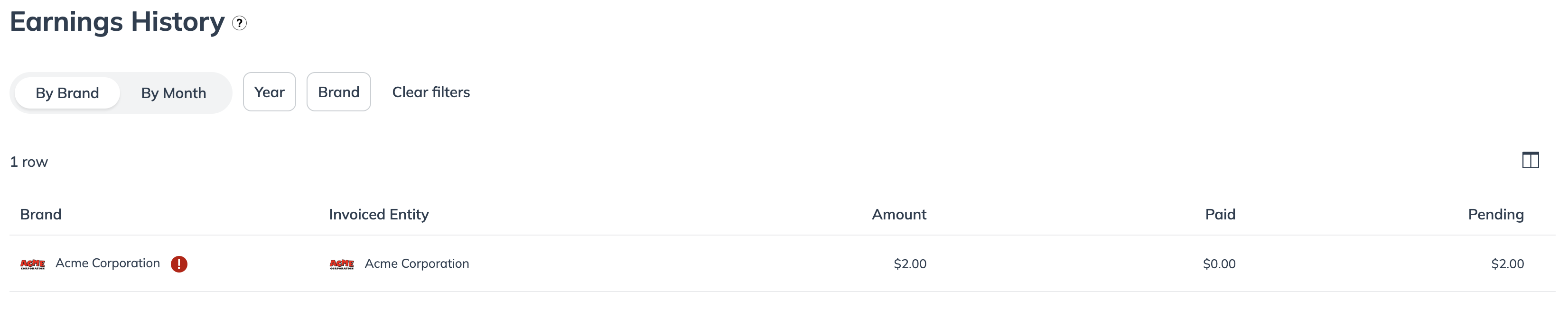The height and width of the screenshot is (309, 1568).
Task: Click the help icon beside Earnings History
Action: [x=239, y=23]
